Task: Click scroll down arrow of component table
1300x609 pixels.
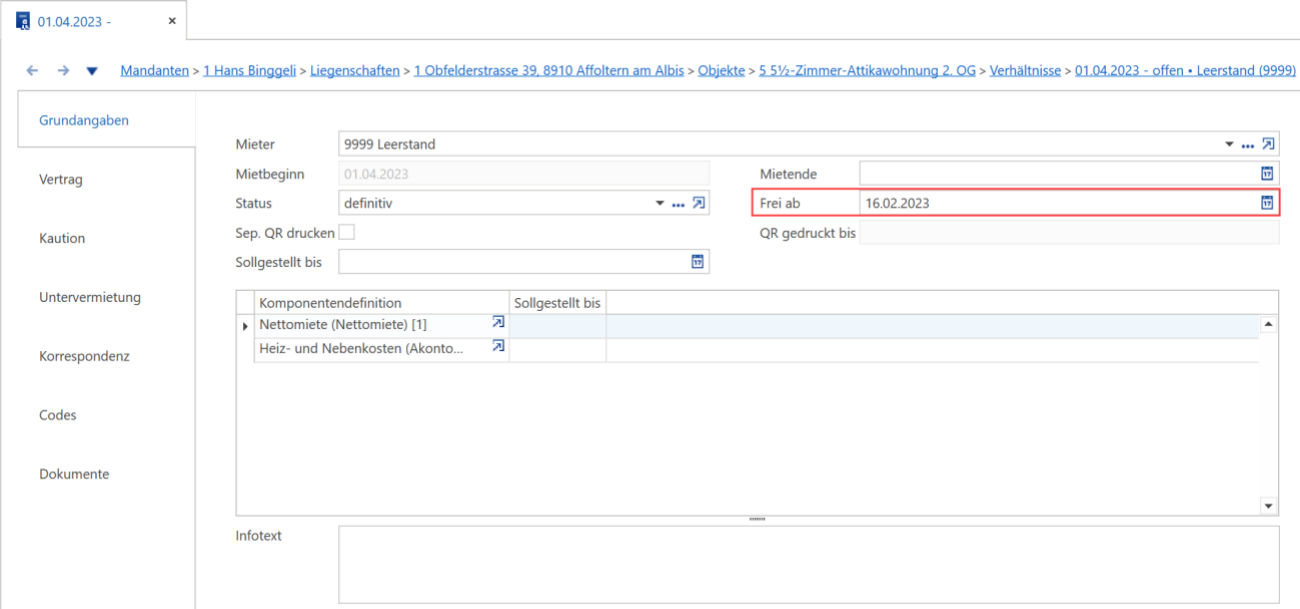Action: 1269,506
